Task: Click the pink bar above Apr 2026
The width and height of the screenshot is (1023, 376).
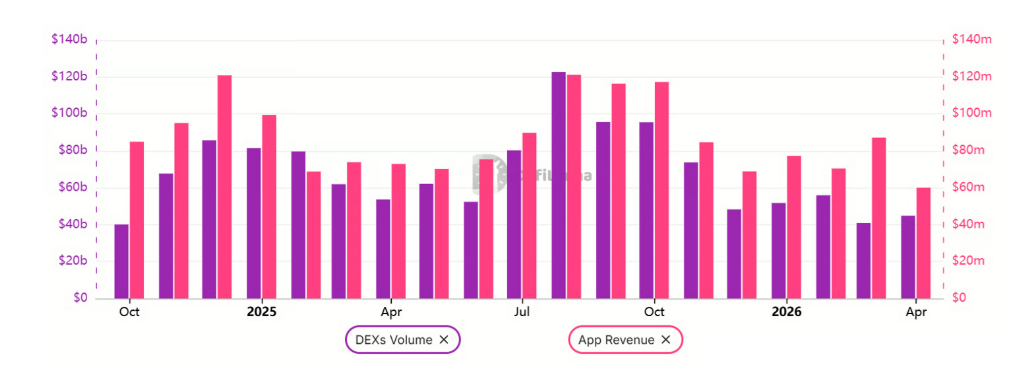Action: (x=923, y=243)
